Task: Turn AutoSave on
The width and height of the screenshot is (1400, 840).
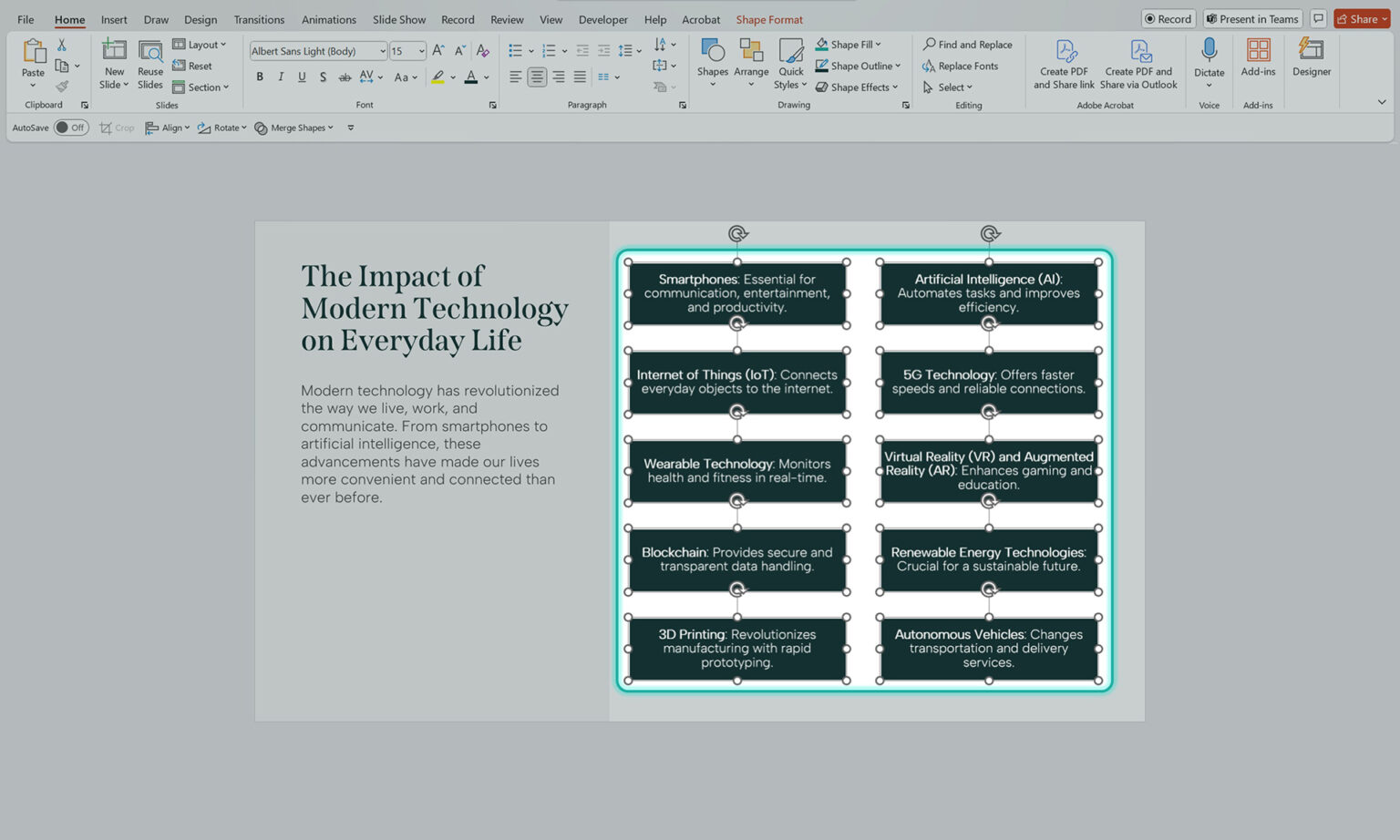Action: [x=70, y=127]
